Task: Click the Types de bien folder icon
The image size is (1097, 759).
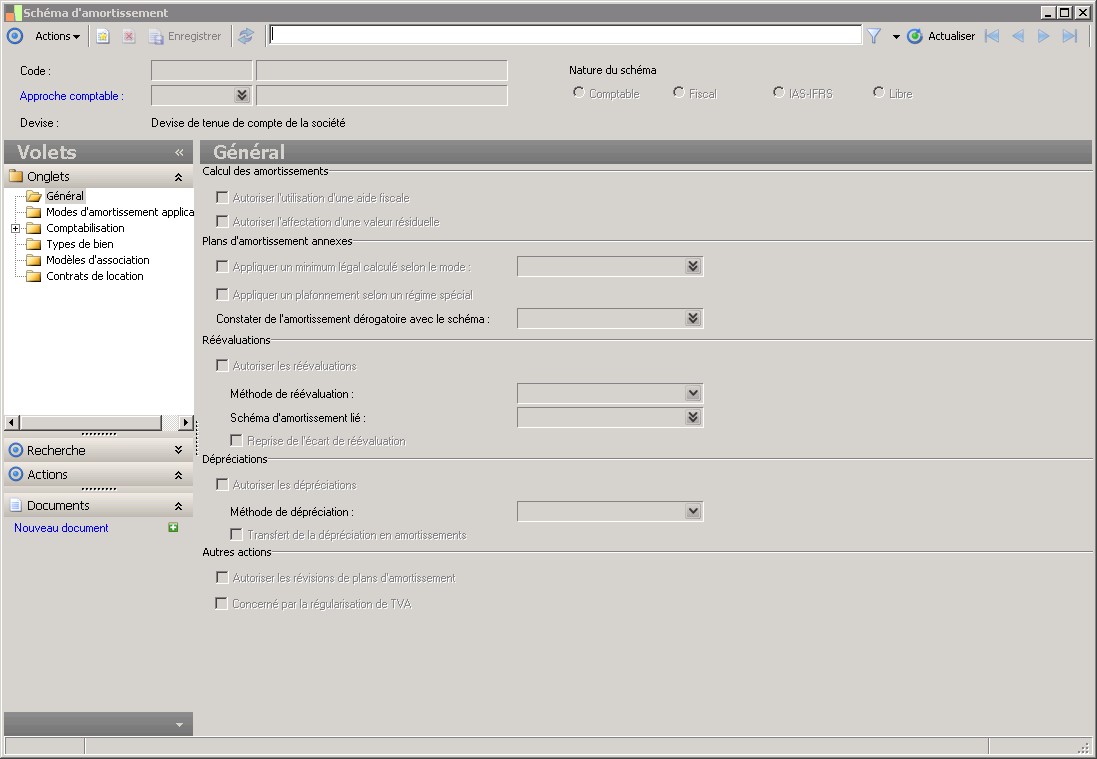Action: (34, 244)
